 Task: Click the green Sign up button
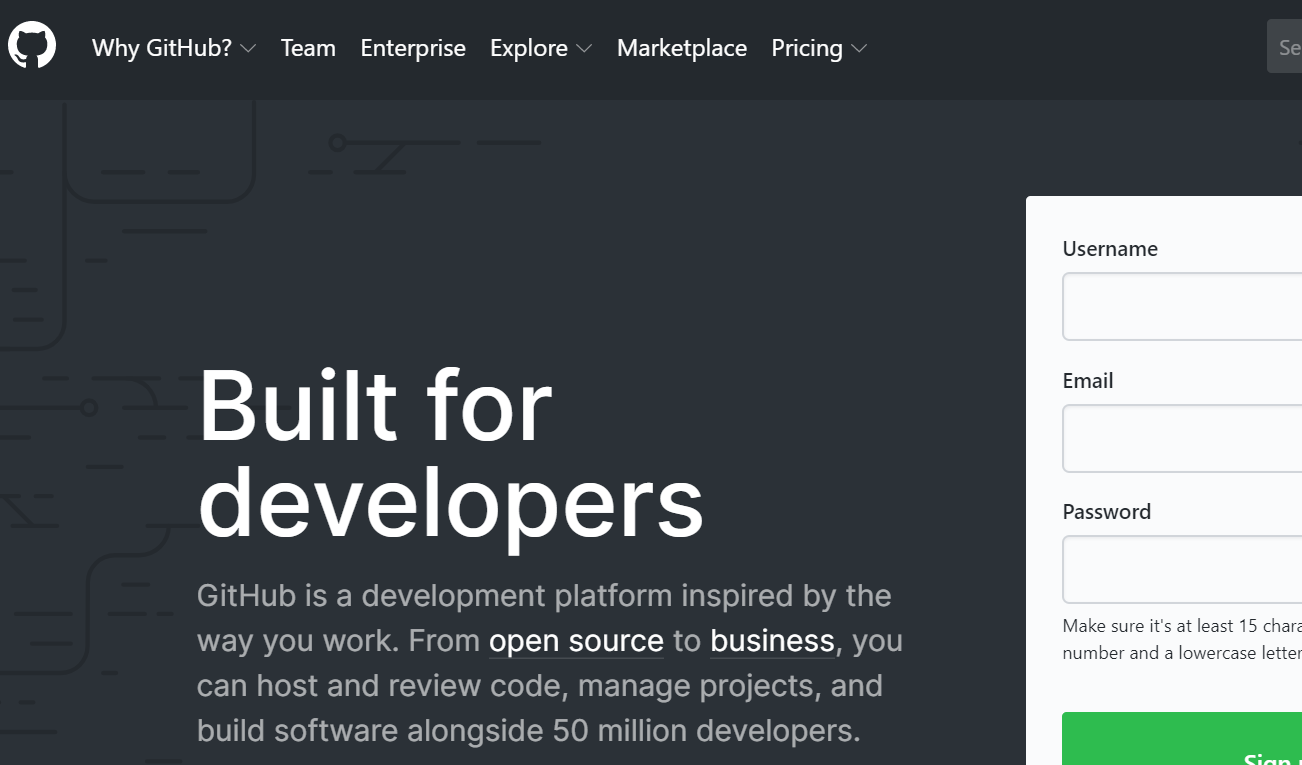(x=1182, y=739)
